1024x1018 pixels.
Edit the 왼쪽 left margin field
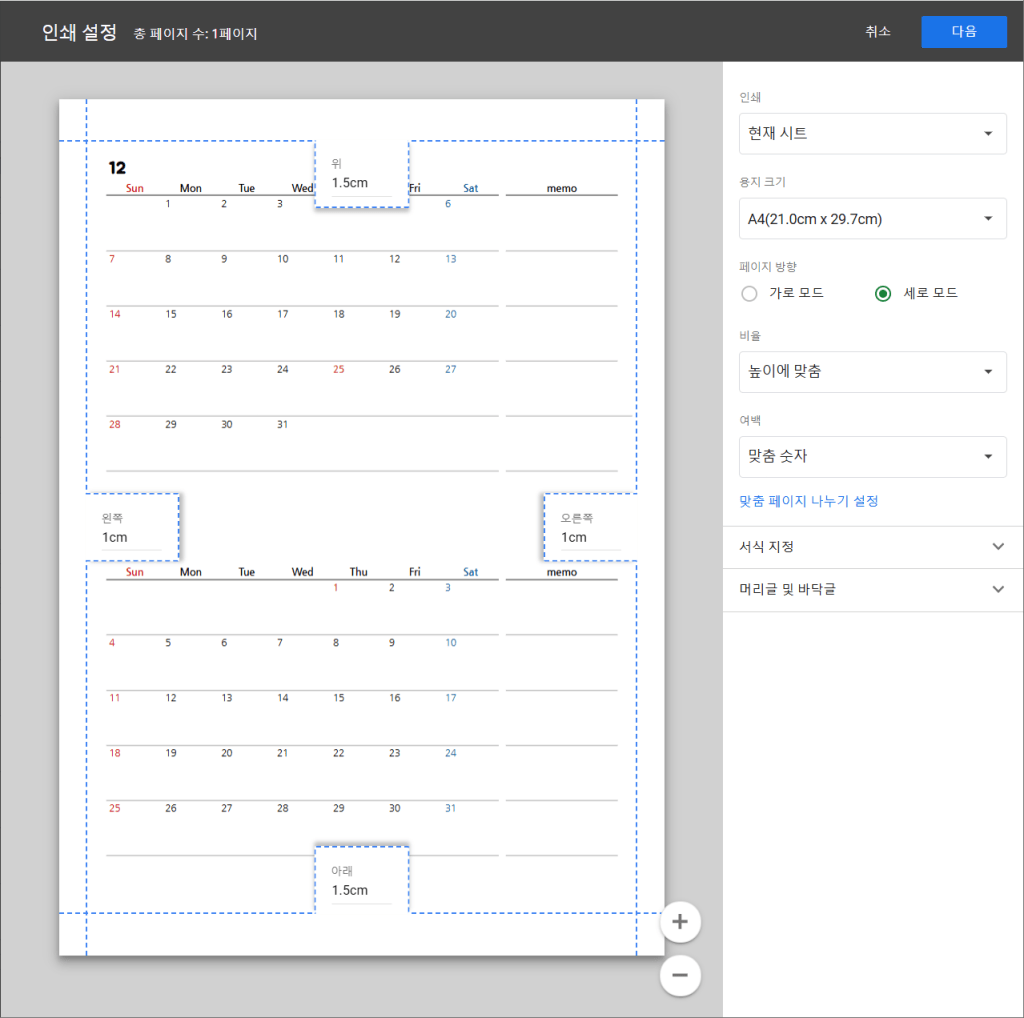pyautogui.click(x=130, y=537)
